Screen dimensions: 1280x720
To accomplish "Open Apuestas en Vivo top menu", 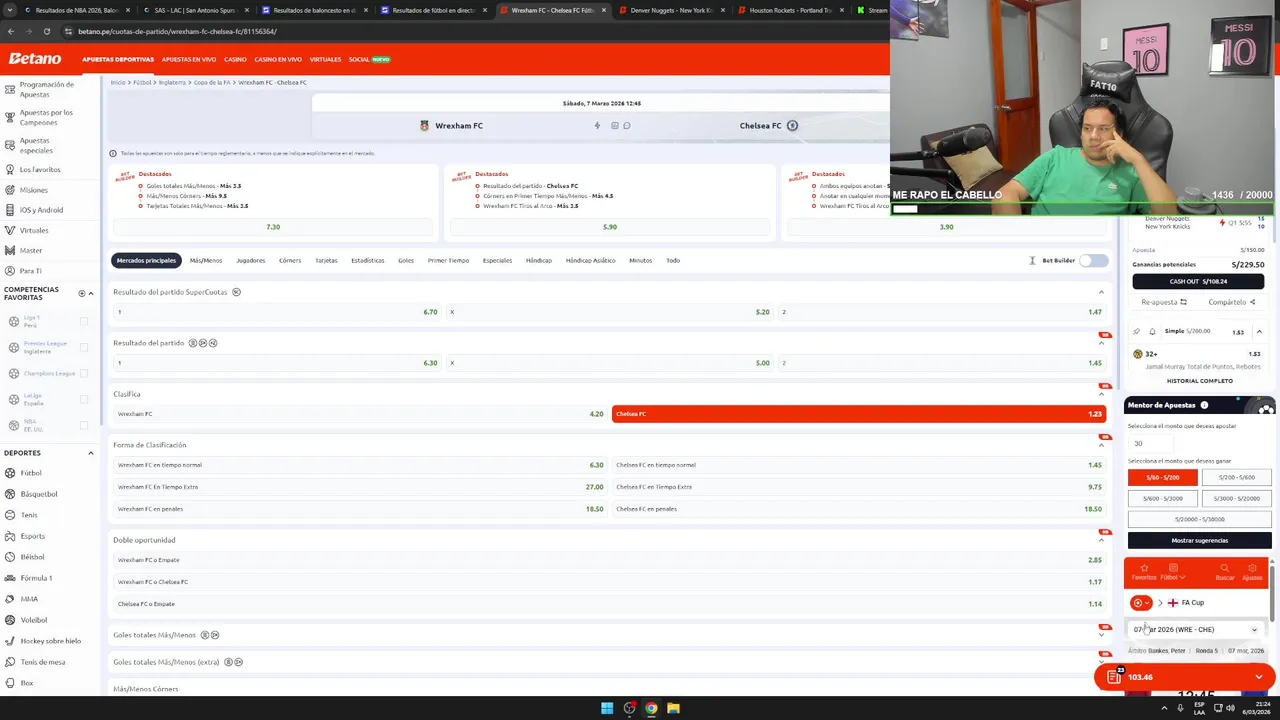I will (x=189, y=59).
